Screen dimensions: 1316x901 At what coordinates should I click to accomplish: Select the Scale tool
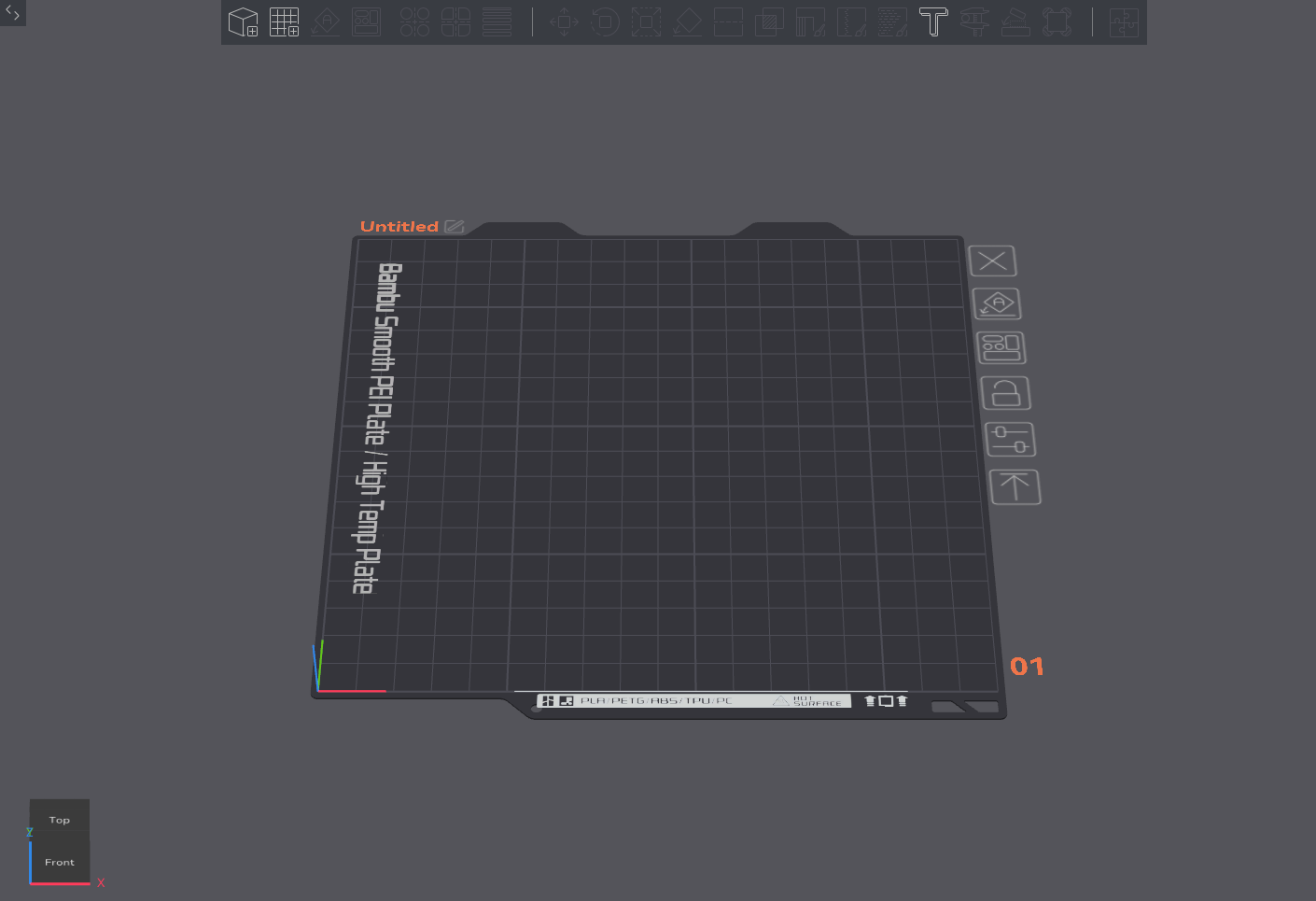(x=646, y=21)
